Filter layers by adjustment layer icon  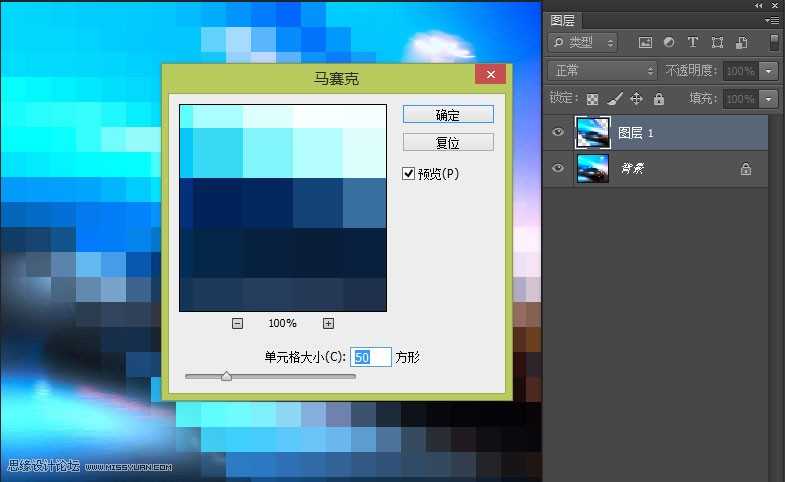(668, 43)
